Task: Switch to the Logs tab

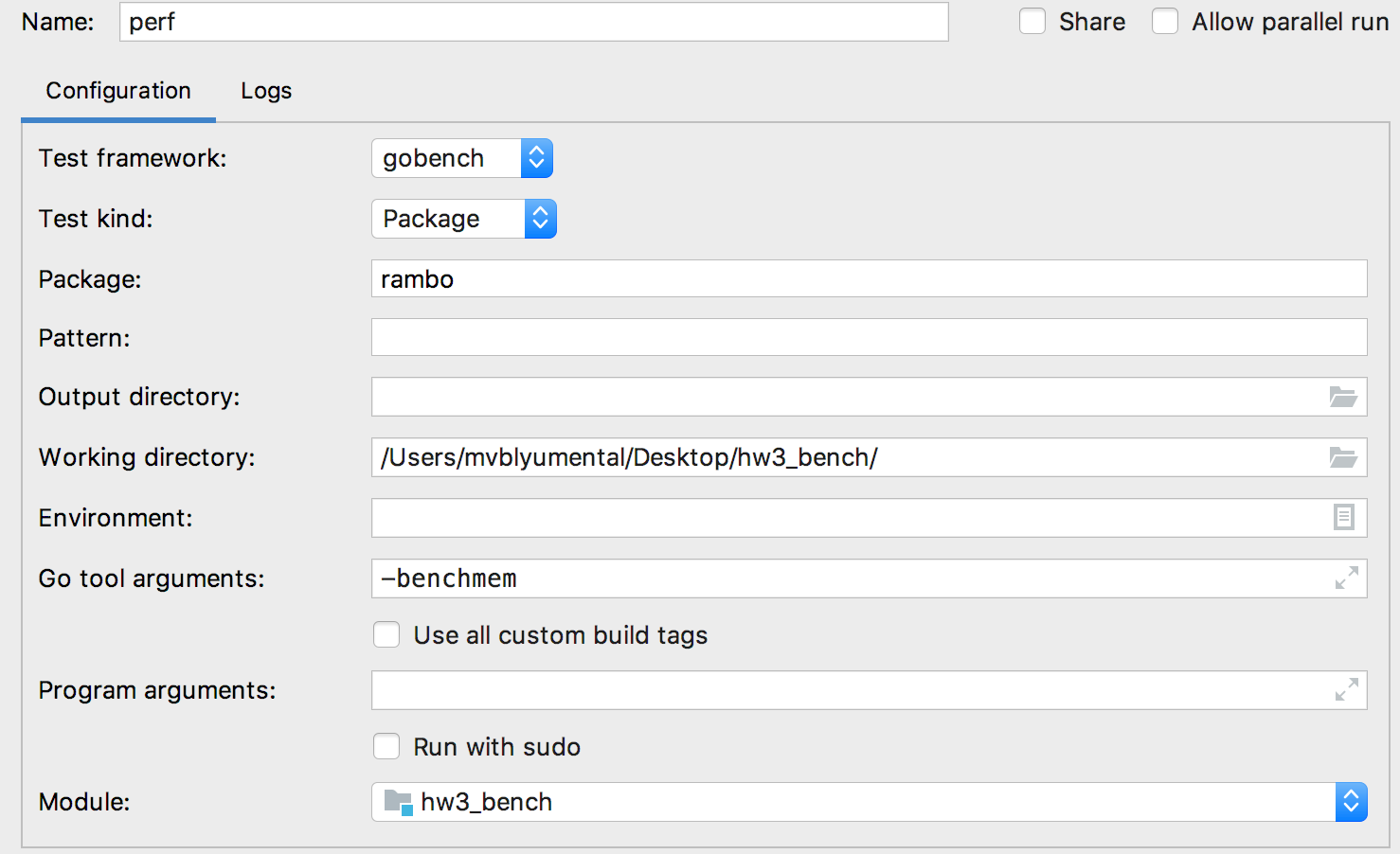Action: (x=265, y=90)
